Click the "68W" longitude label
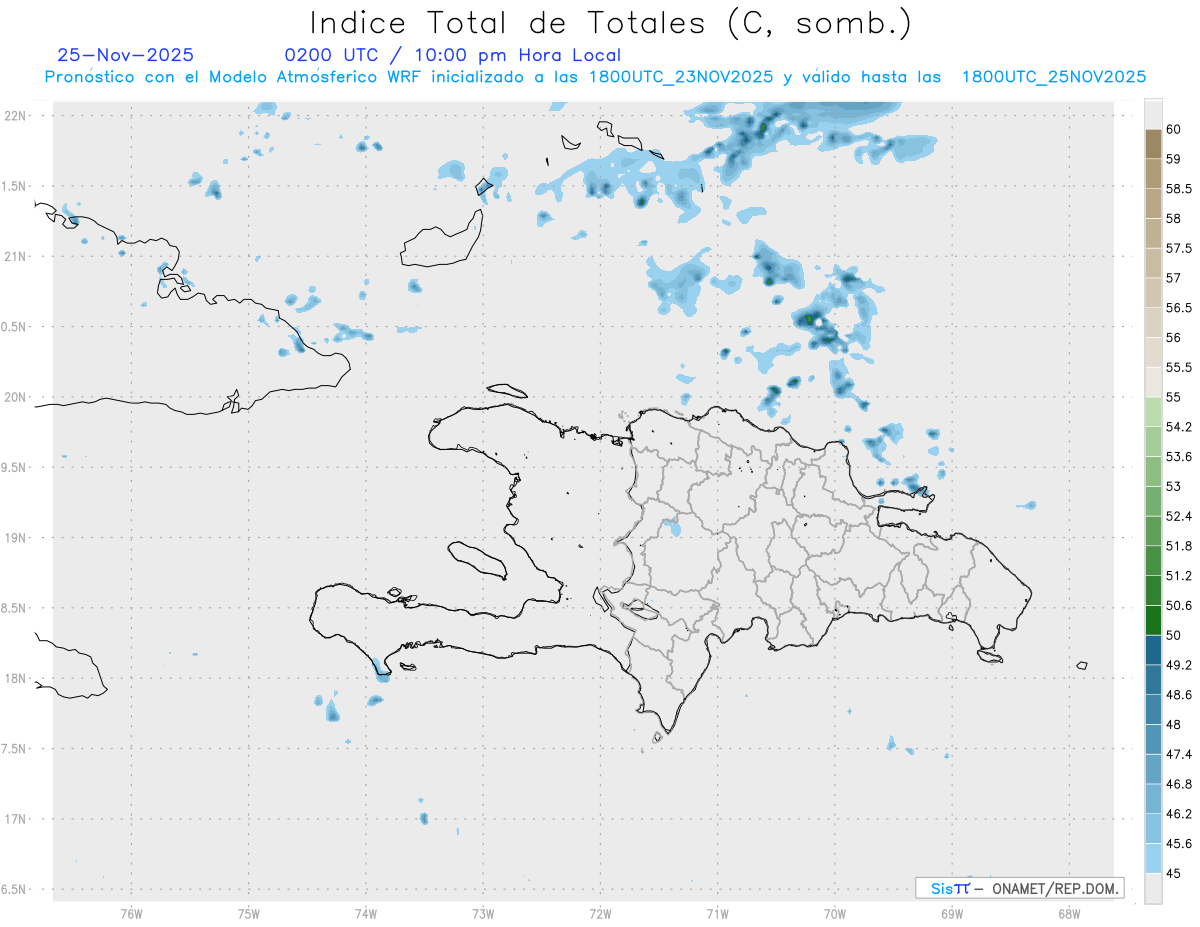The height and width of the screenshot is (927, 1200). click(1069, 913)
